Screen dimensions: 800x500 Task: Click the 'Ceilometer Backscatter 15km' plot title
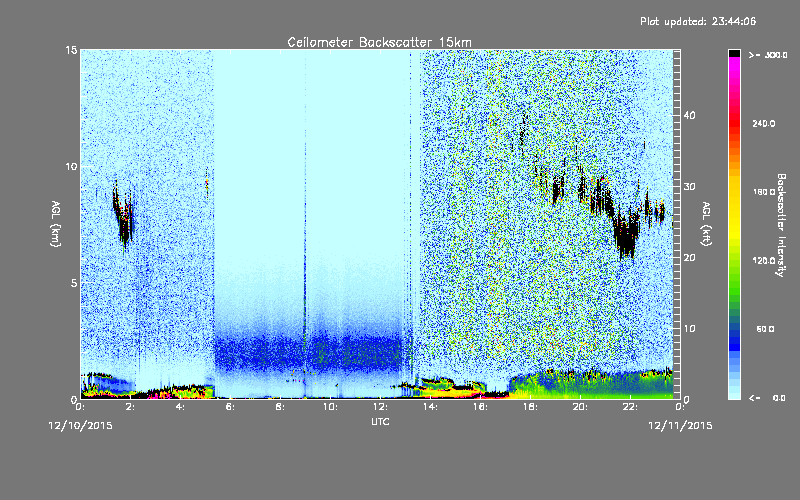coord(379,42)
